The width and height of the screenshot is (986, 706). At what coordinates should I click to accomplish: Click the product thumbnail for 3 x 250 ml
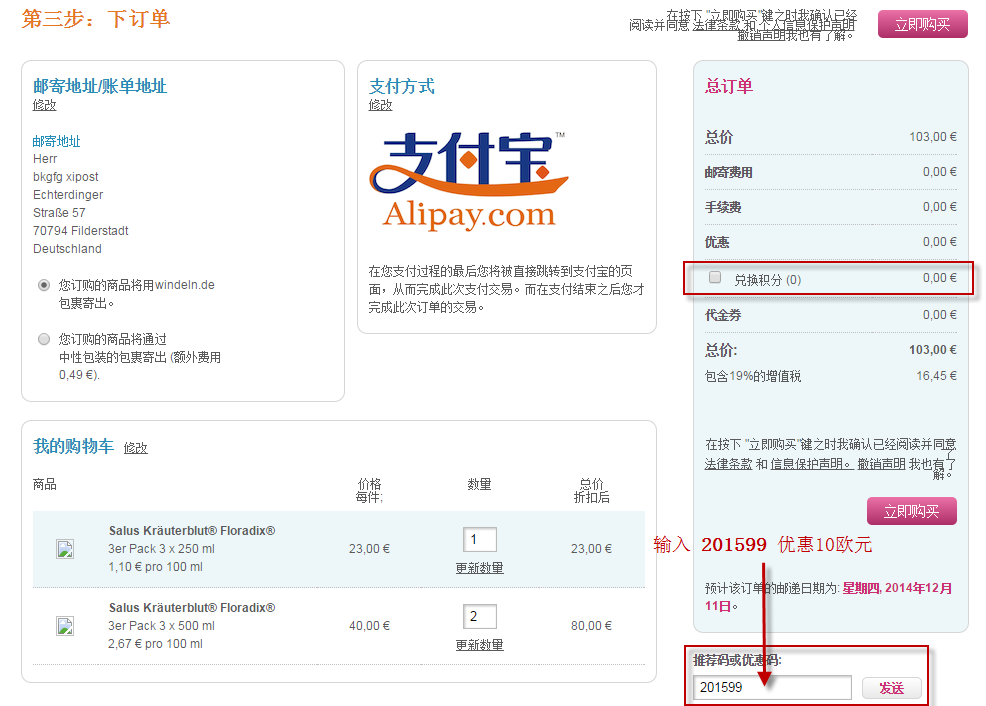(65, 549)
